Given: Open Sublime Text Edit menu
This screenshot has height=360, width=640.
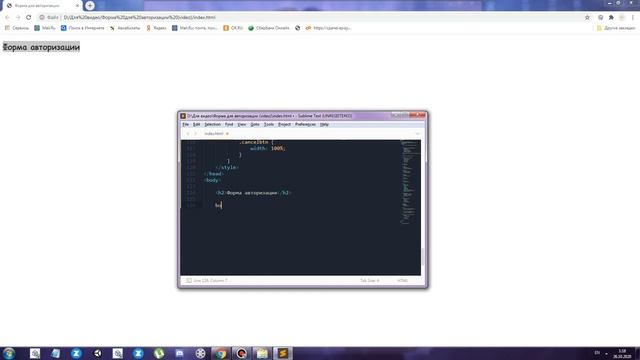Looking at the screenshot, I should [x=196, y=124].
